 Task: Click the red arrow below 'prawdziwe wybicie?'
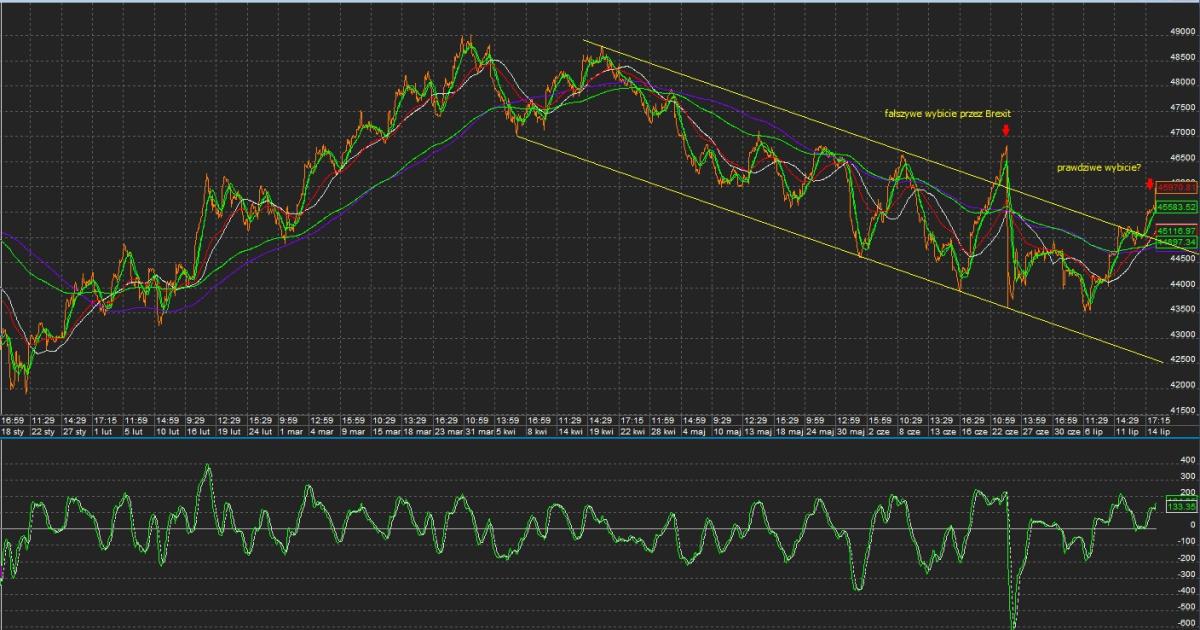tap(1150, 184)
